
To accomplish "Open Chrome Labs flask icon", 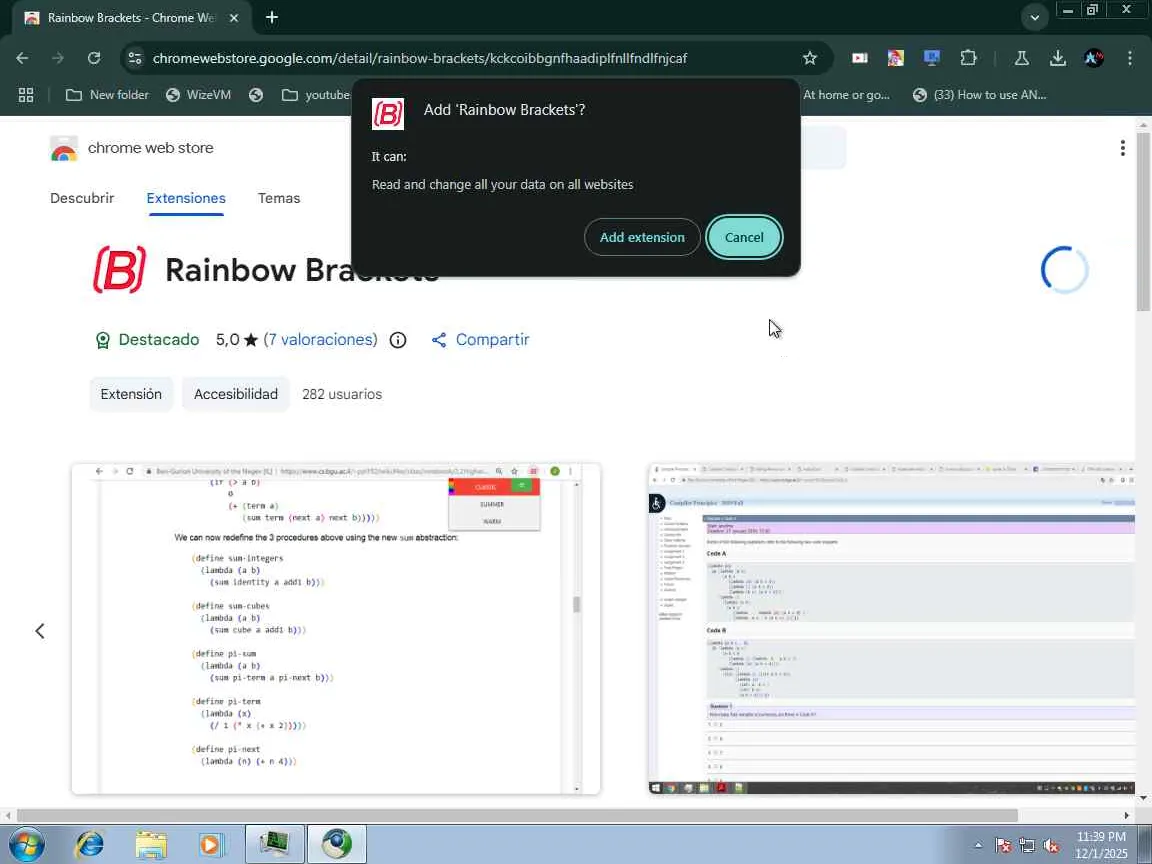I will click(1021, 58).
